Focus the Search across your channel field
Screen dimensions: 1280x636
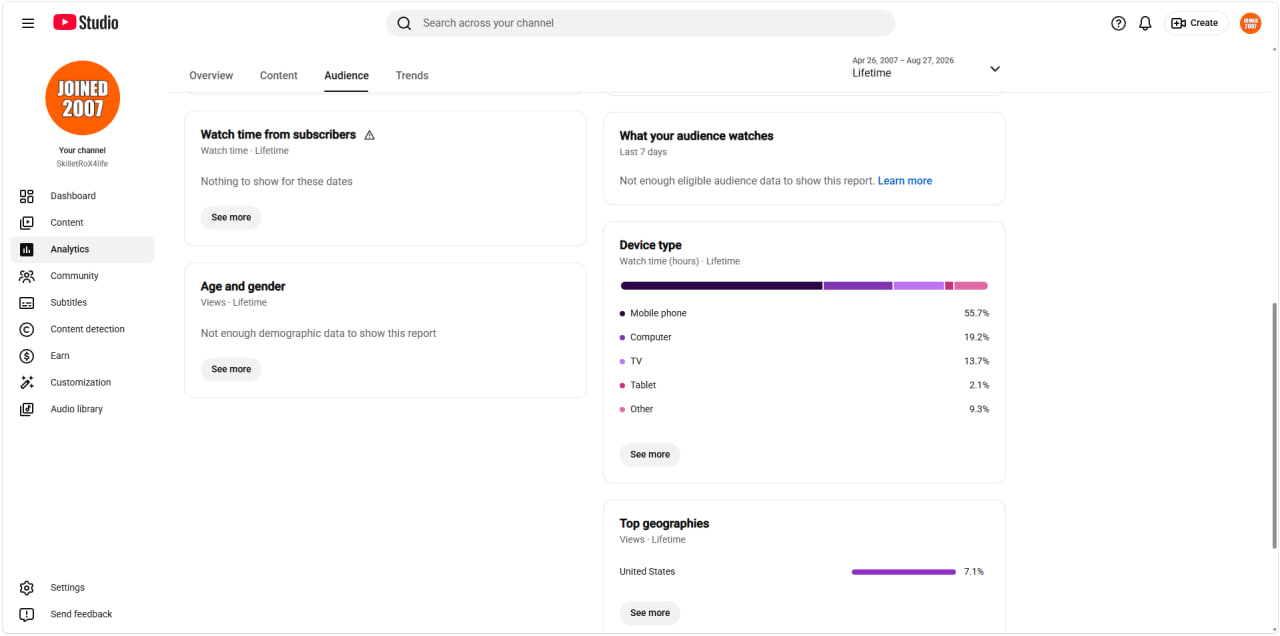pos(640,23)
